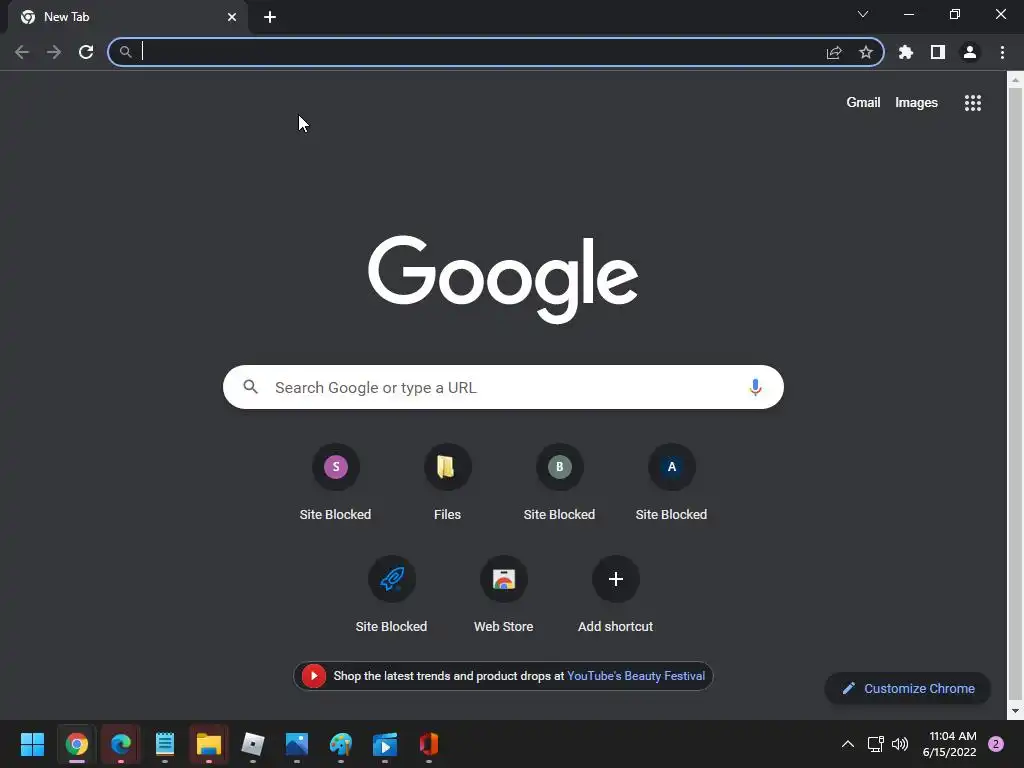Open Movies & TV from the taskbar
This screenshot has width=1024, height=768.
point(385,744)
